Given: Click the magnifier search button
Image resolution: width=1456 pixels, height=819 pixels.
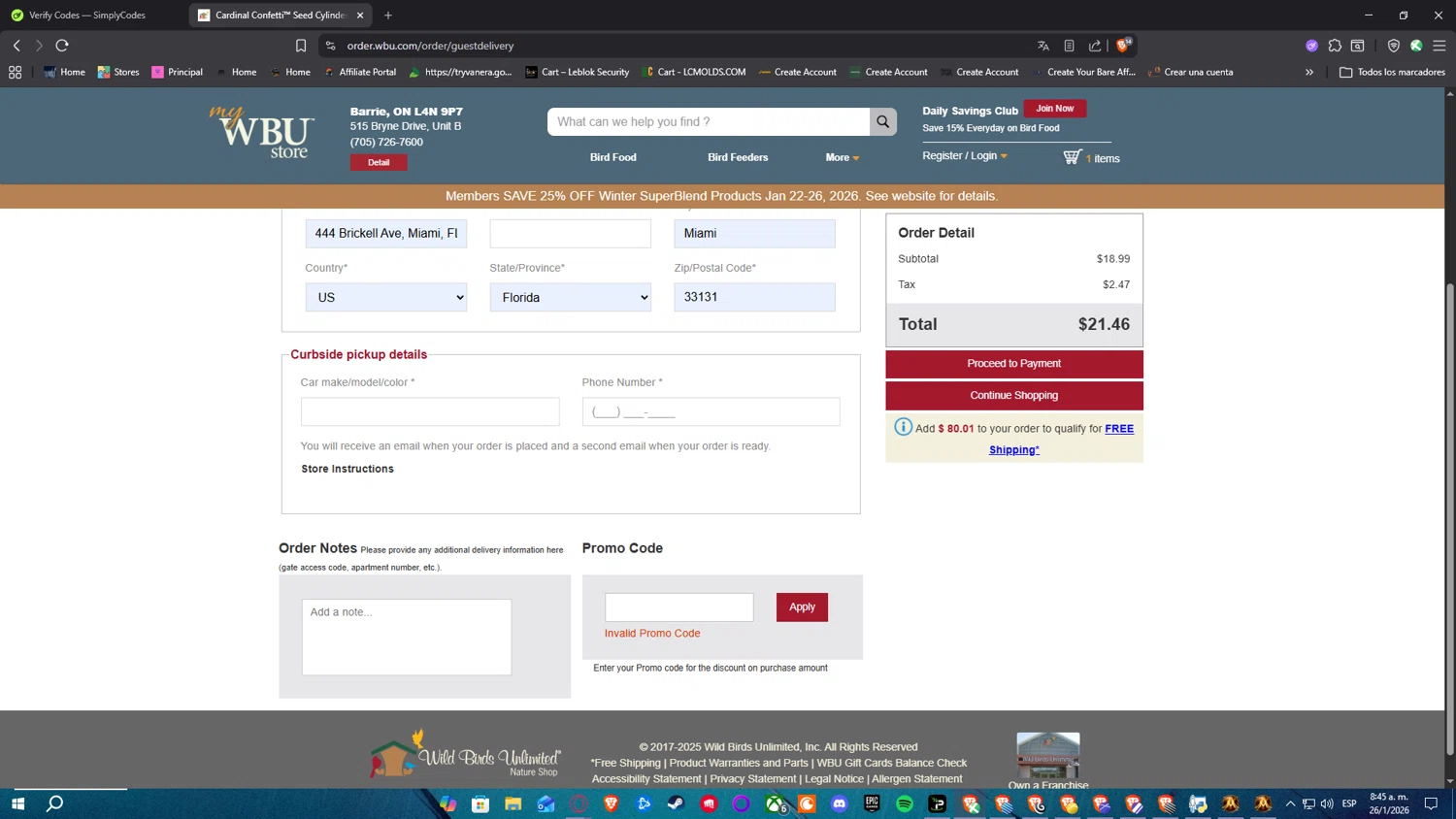Looking at the screenshot, I should [x=882, y=121].
